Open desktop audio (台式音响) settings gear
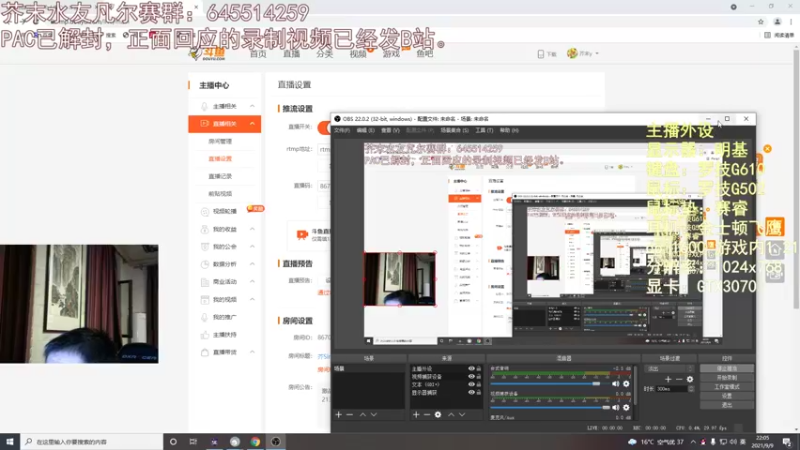This screenshot has height=450, width=800. pyautogui.click(x=626, y=384)
